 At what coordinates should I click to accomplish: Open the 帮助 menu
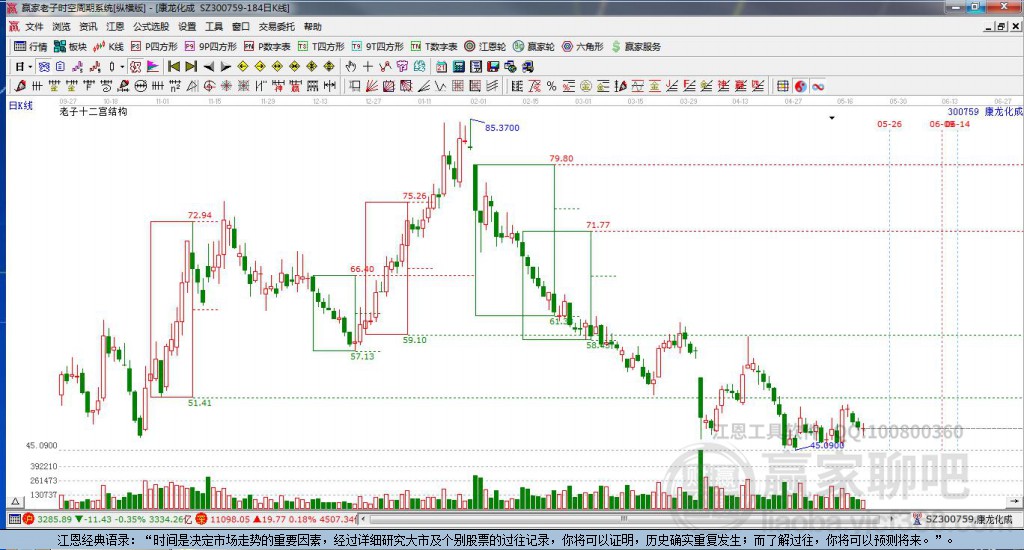(313, 27)
